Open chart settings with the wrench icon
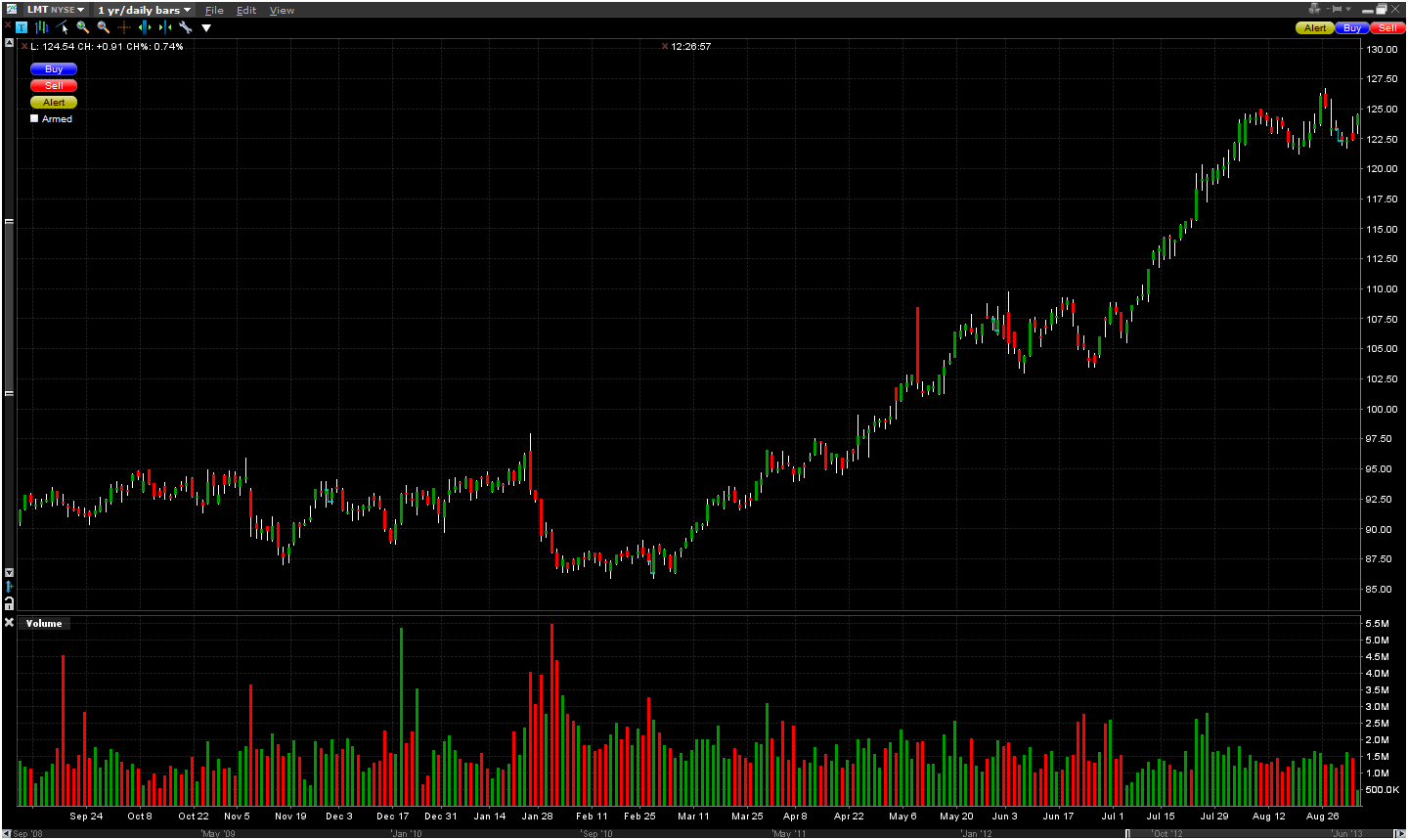1408x840 pixels. coord(185,27)
